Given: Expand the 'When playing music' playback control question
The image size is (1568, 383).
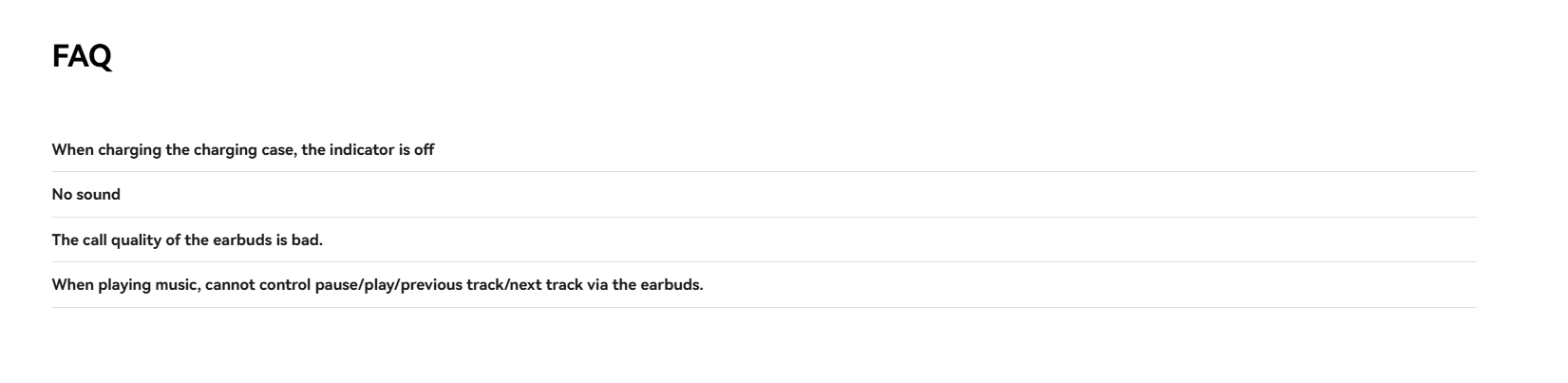Looking at the screenshot, I should (x=764, y=285).
